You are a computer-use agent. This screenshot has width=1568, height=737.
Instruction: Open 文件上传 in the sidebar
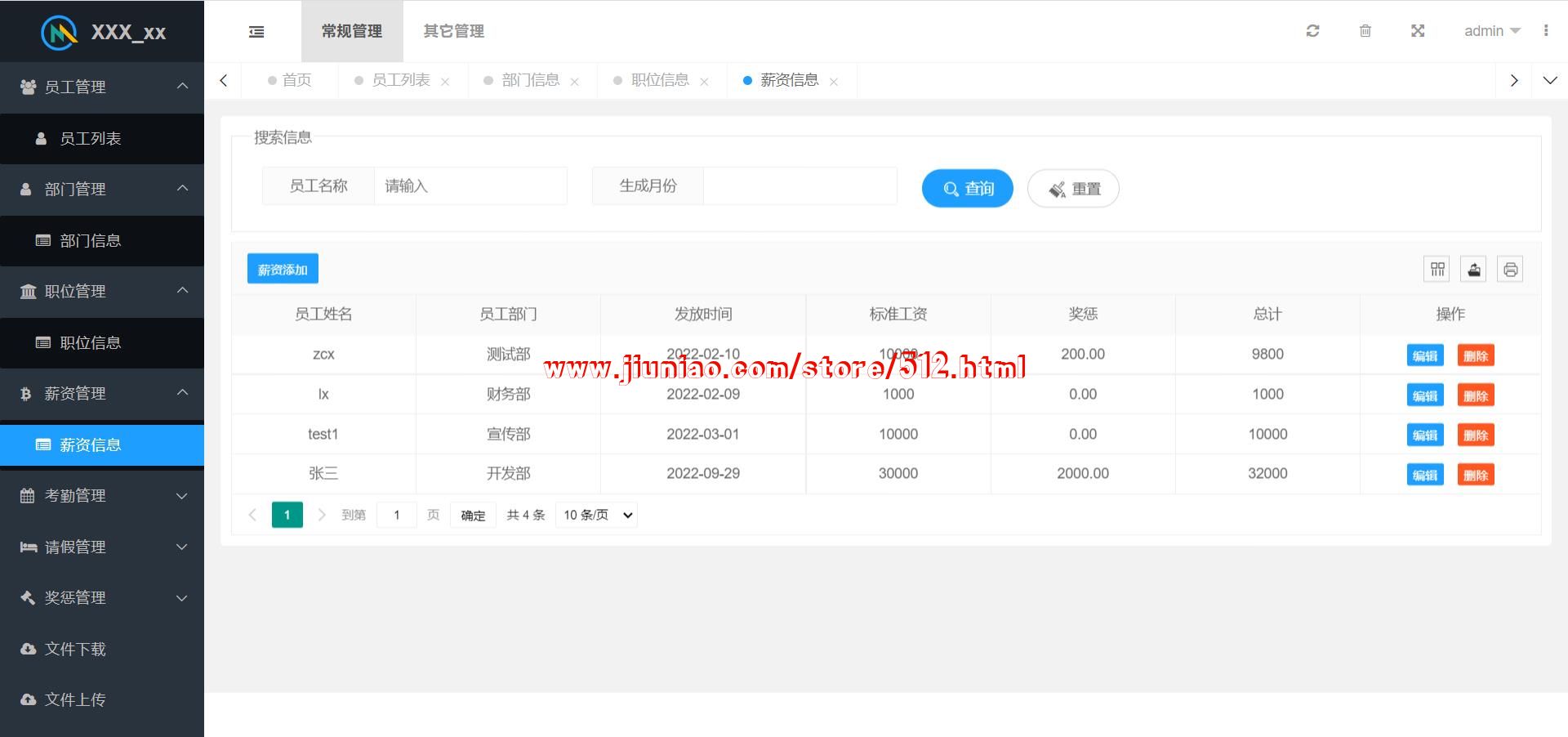(x=102, y=699)
